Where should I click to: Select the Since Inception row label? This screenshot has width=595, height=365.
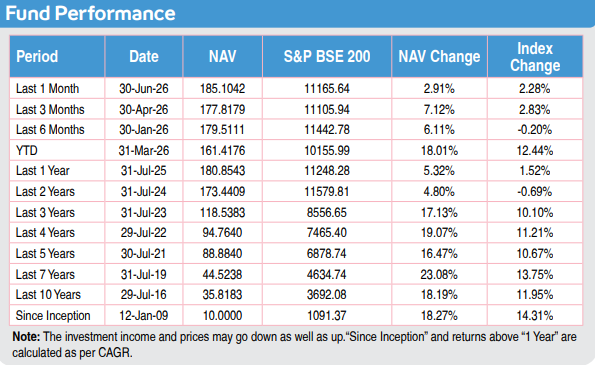click(x=53, y=315)
